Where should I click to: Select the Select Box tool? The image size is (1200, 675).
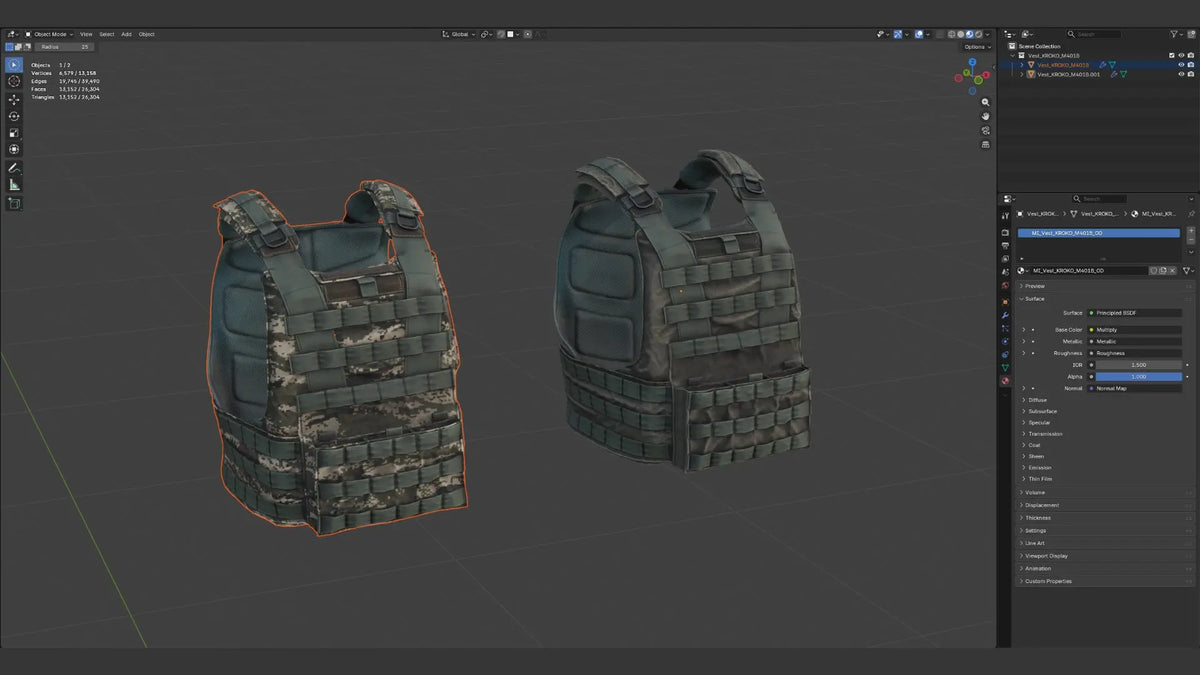click(x=14, y=65)
